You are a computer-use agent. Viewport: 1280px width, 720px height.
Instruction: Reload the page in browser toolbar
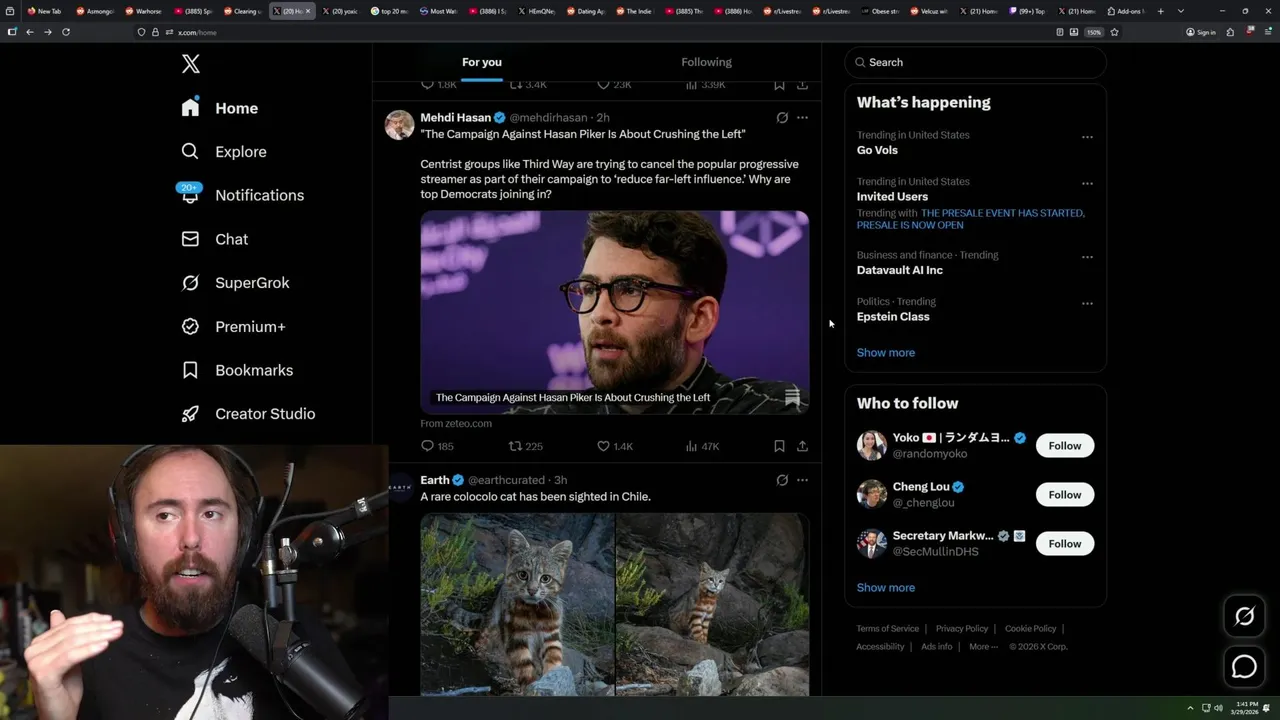coord(66,32)
